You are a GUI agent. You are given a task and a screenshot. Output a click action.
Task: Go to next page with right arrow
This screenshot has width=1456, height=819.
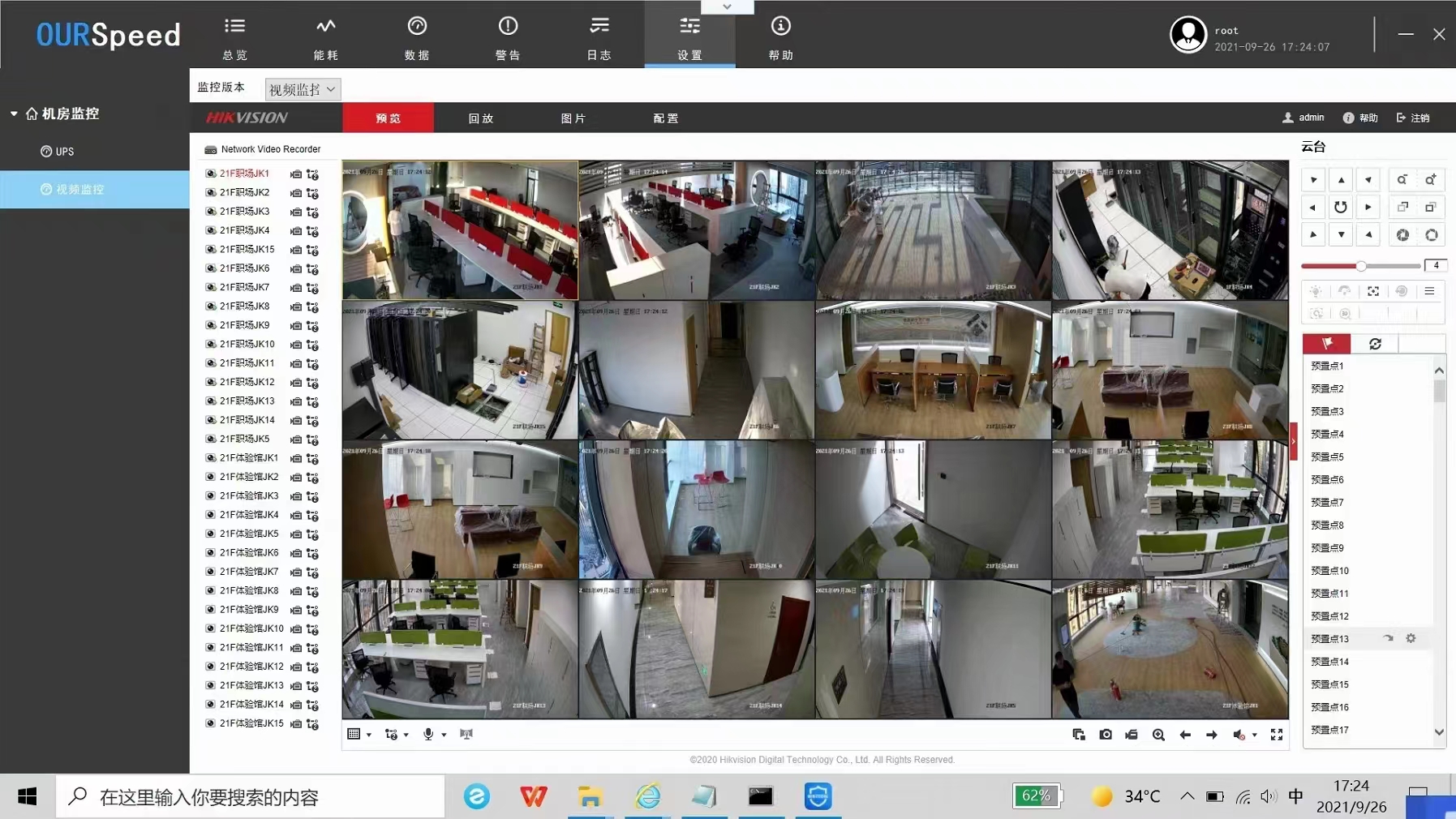(x=1212, y=735)
